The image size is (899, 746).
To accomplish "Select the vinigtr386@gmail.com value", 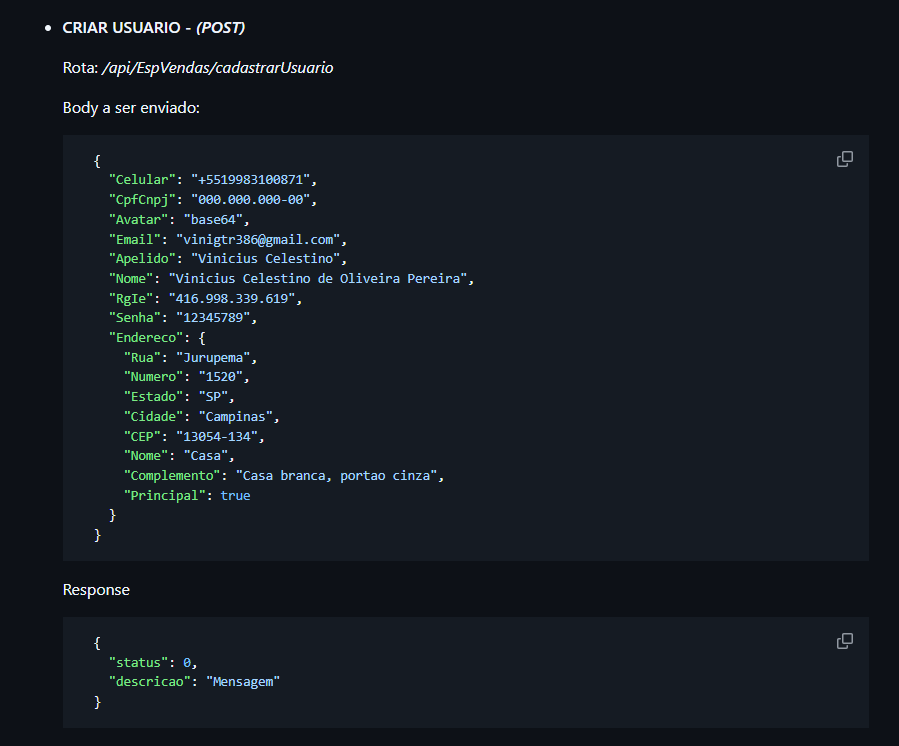I will tap(258, 239).
